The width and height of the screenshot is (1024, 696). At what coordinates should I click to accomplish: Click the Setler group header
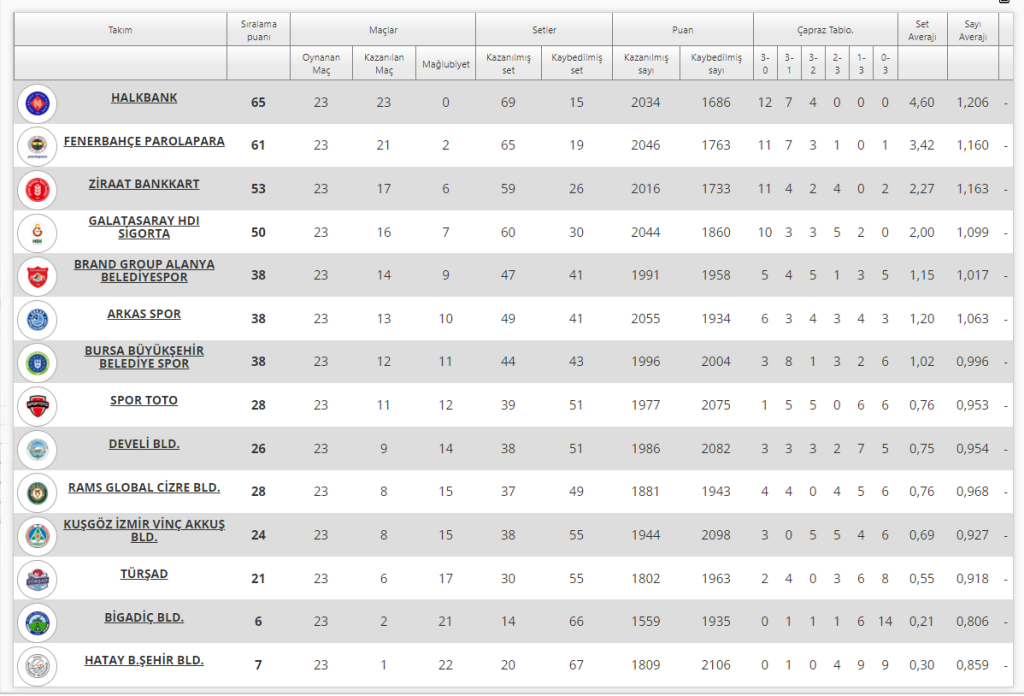[x=544, y=30]
